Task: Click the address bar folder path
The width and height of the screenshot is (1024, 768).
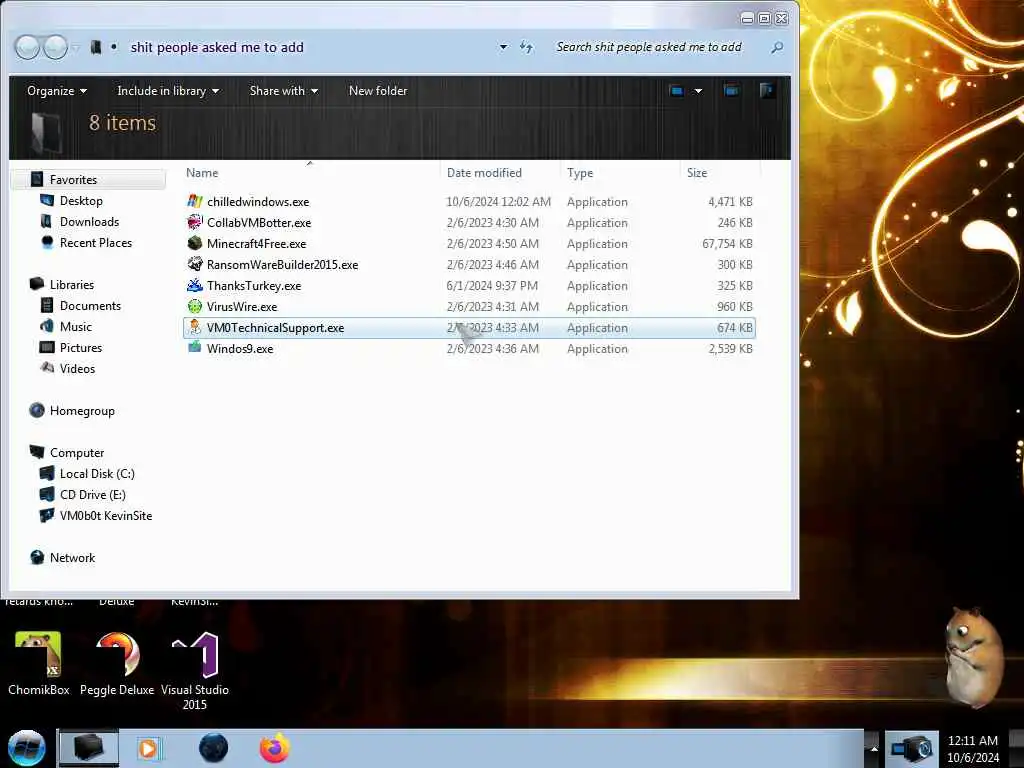Action: 217,47
